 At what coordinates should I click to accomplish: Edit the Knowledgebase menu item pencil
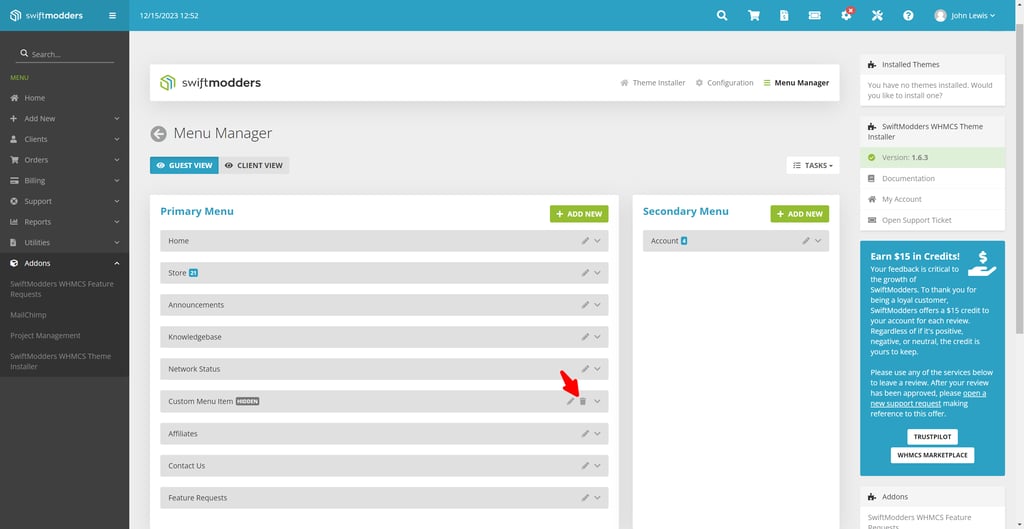[585, 337]
